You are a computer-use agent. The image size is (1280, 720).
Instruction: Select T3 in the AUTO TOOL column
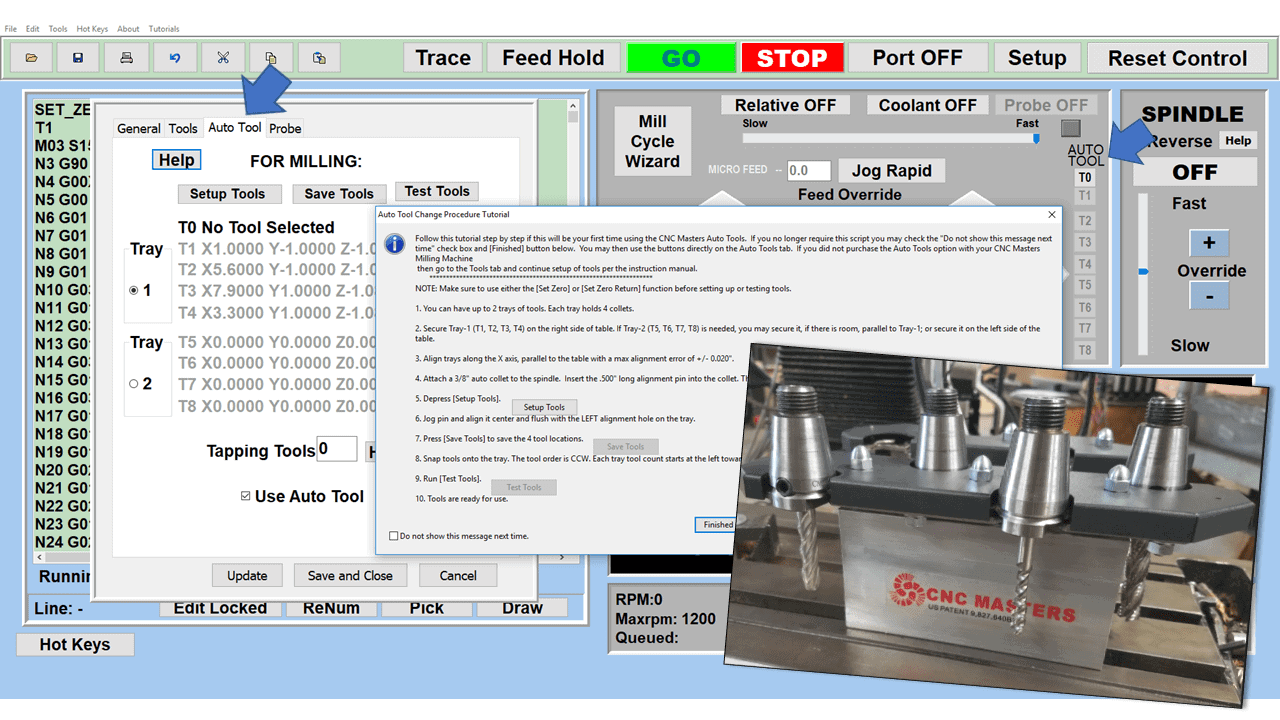tap(1085, 243)
